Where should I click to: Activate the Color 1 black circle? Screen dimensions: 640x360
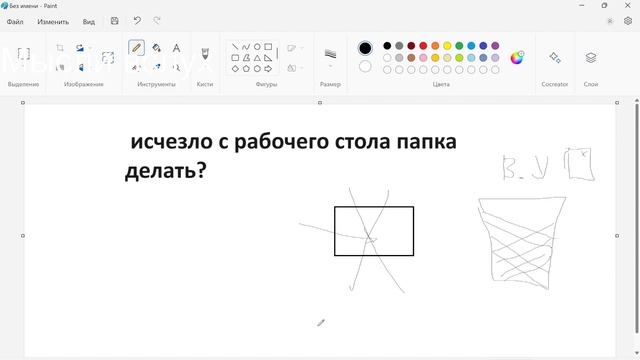[365, 48]
